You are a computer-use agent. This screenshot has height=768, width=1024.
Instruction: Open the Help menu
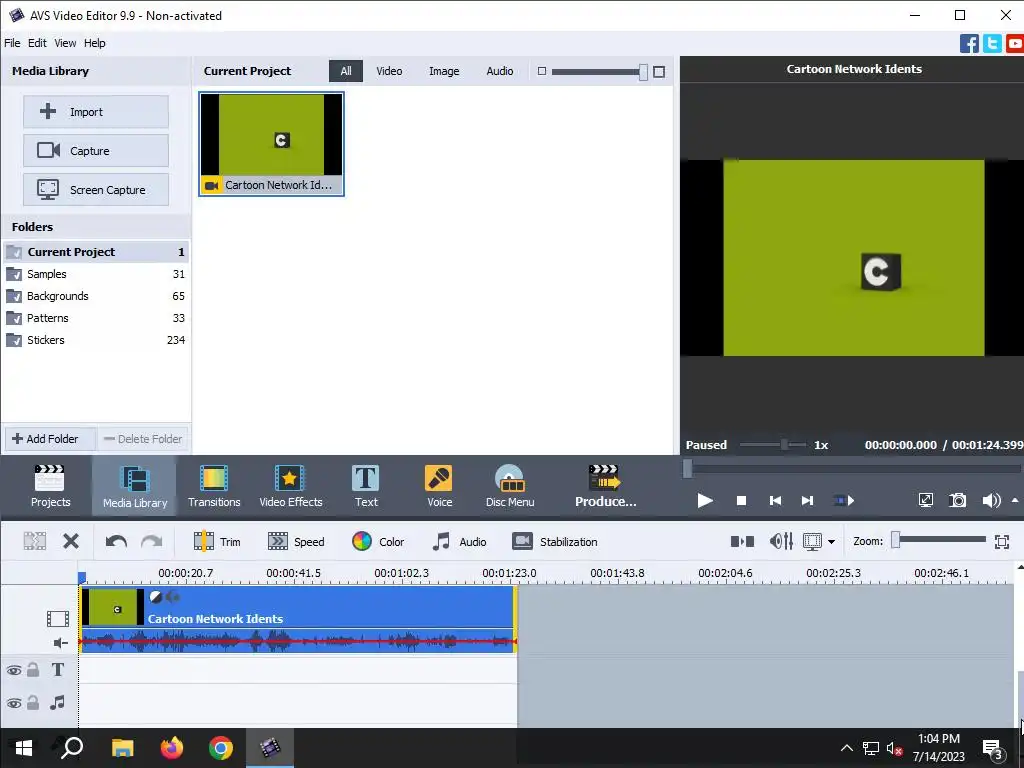point(95,43)
